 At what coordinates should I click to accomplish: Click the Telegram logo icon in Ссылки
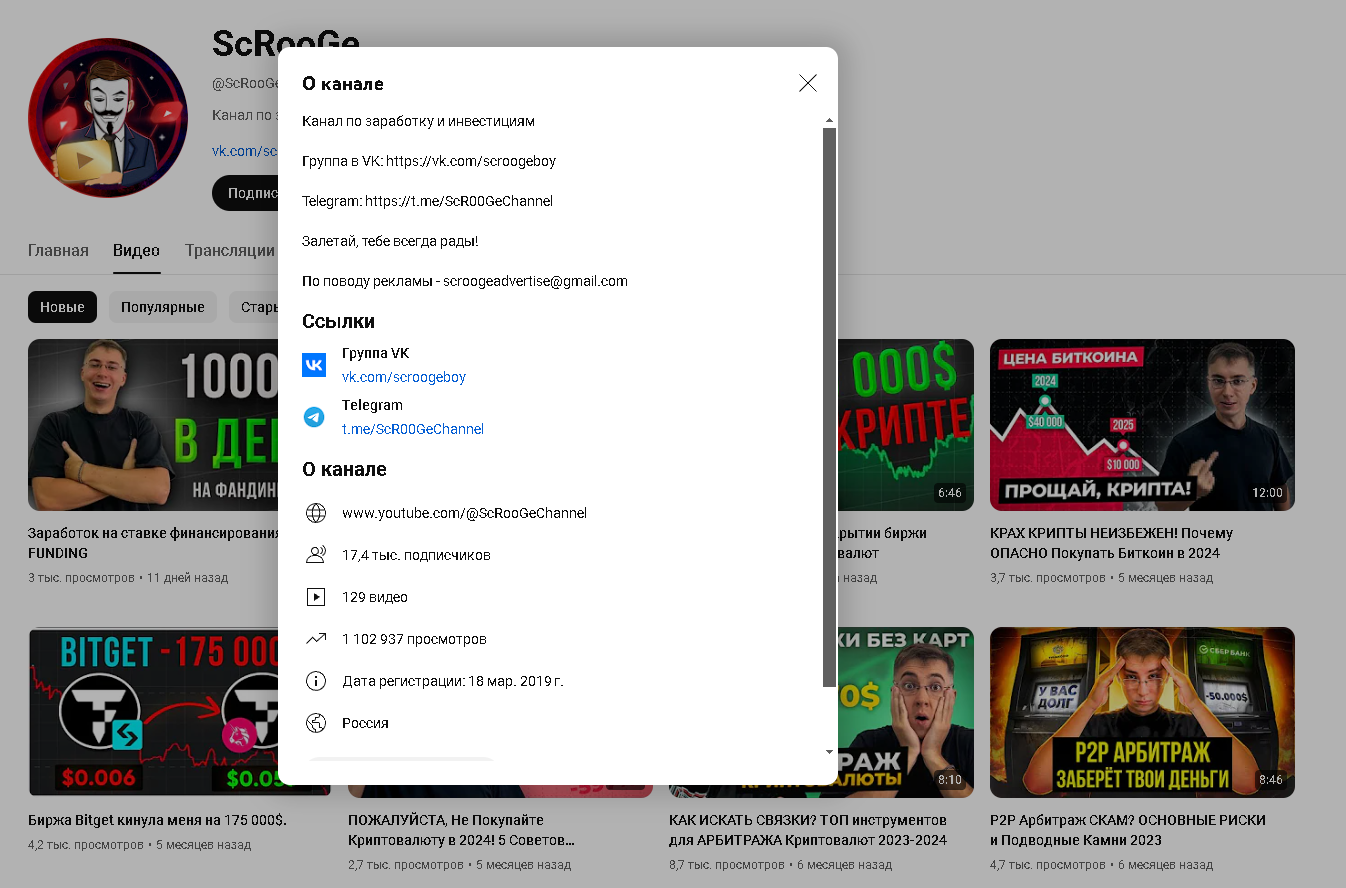tap(314, 417)
